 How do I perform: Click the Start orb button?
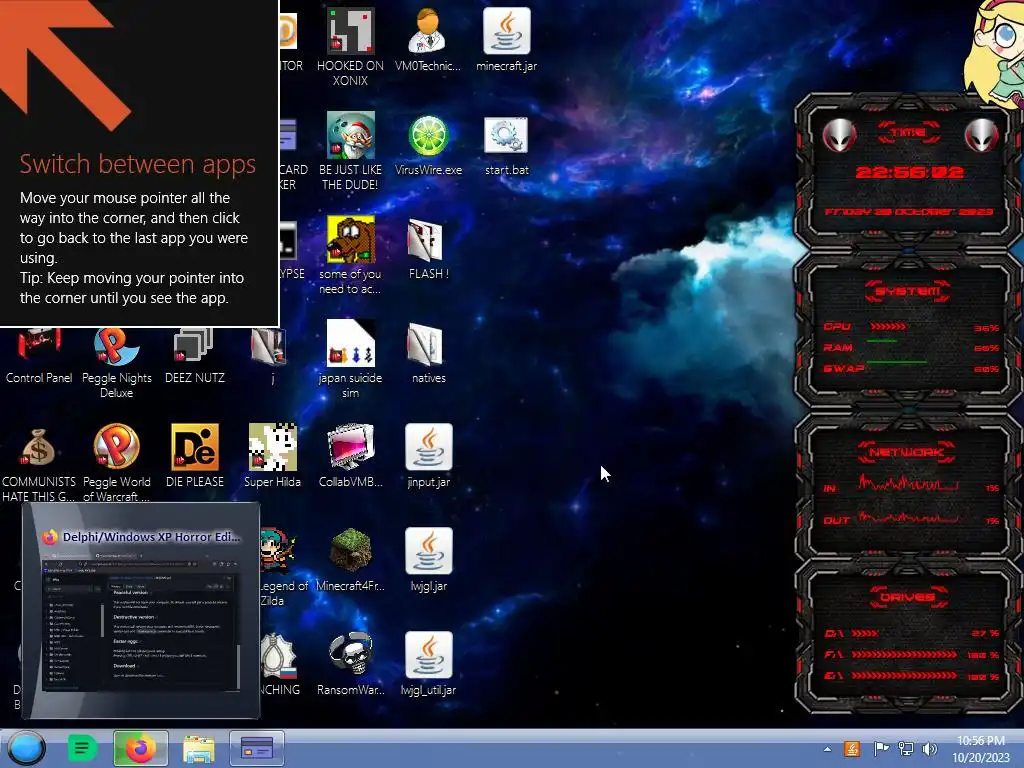point(27,748)
